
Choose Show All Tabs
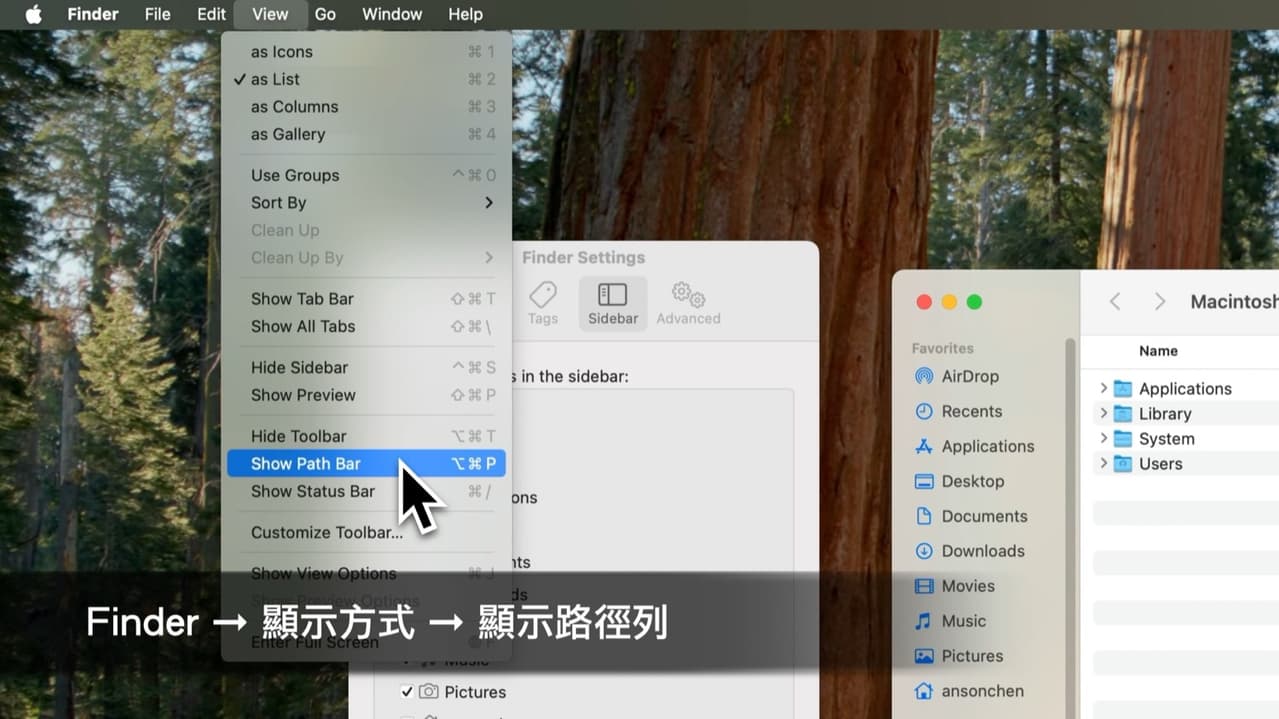367,326
